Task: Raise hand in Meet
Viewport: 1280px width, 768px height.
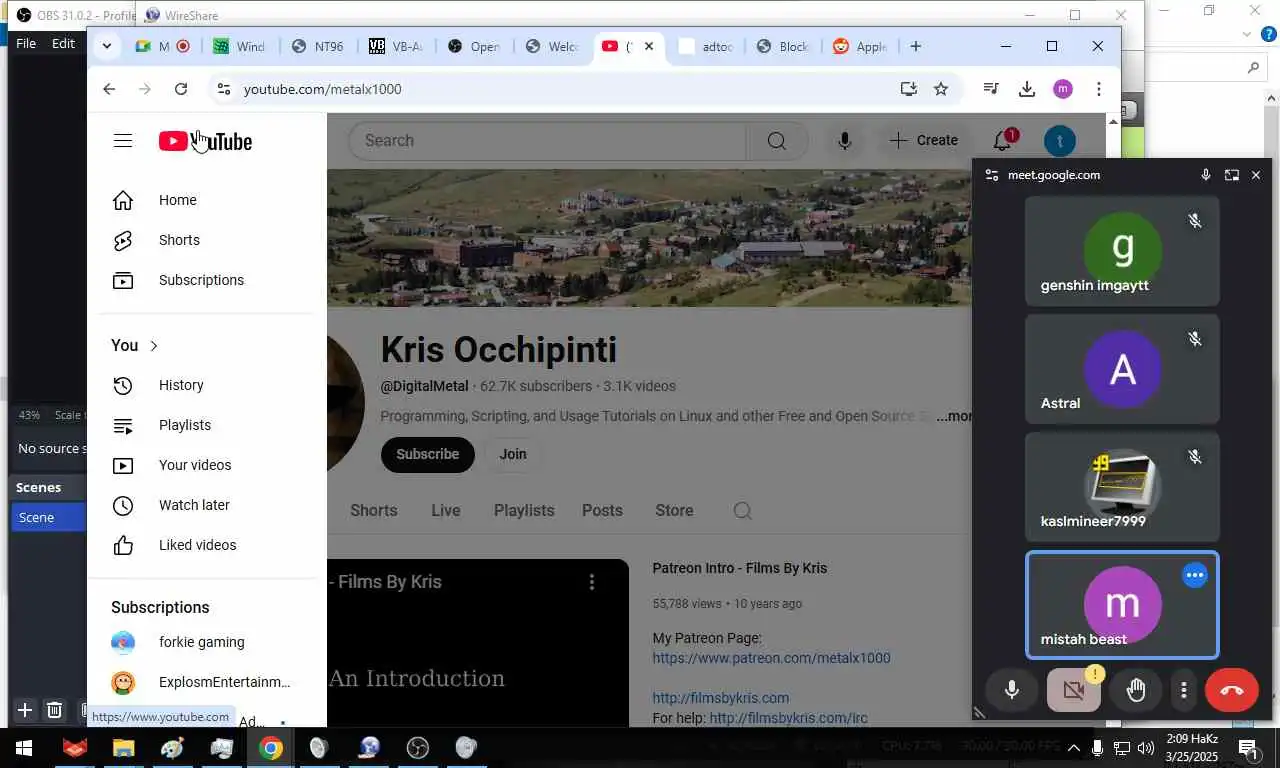Action: point(1136,690)
